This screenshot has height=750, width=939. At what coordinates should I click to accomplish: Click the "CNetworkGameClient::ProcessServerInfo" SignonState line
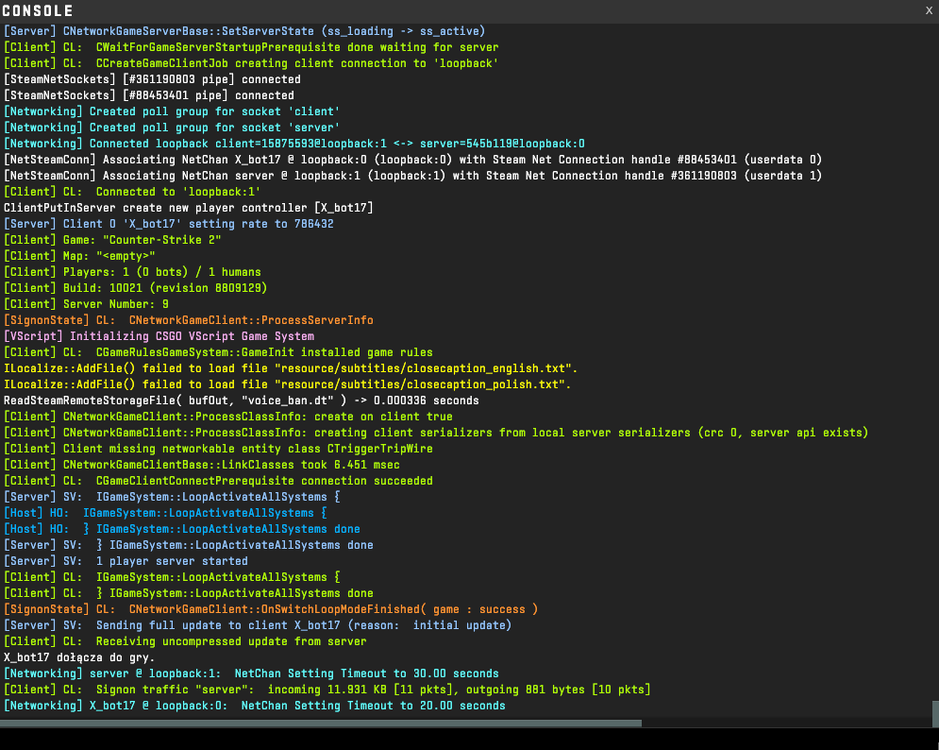(189, 320)
